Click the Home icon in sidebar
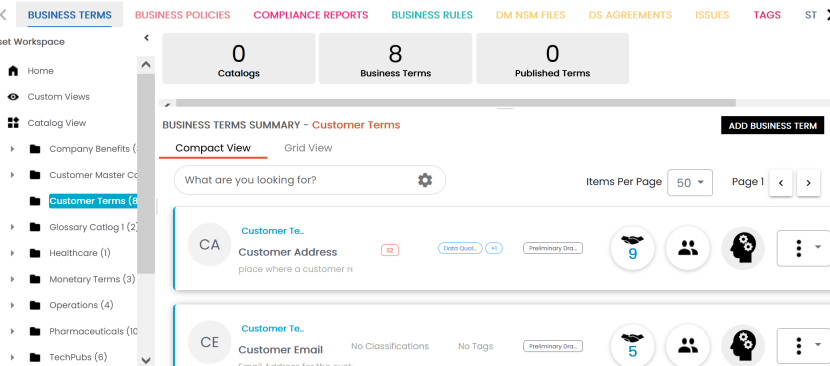830x366 pixels. (x=13, y=71)
